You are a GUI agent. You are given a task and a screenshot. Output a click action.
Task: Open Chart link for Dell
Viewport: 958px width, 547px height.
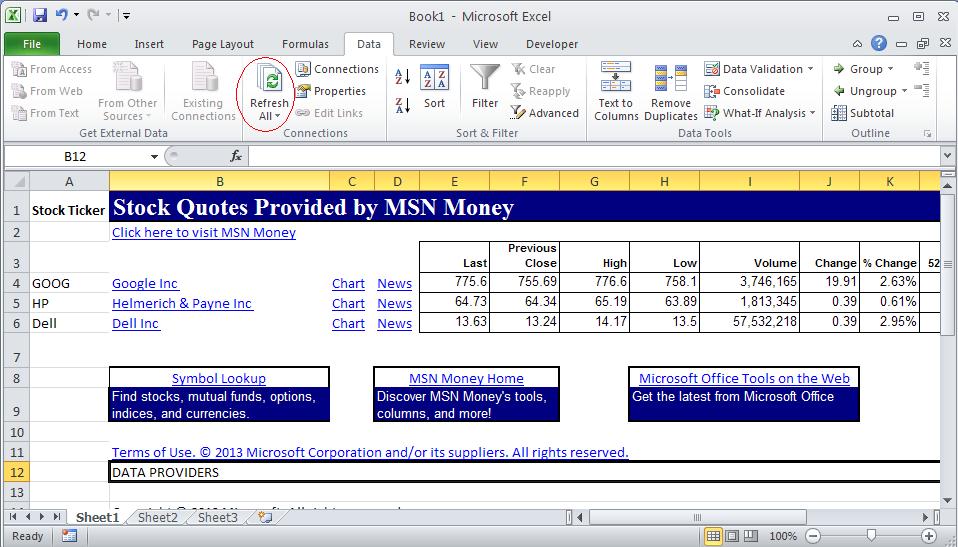[x=348, y=324]
